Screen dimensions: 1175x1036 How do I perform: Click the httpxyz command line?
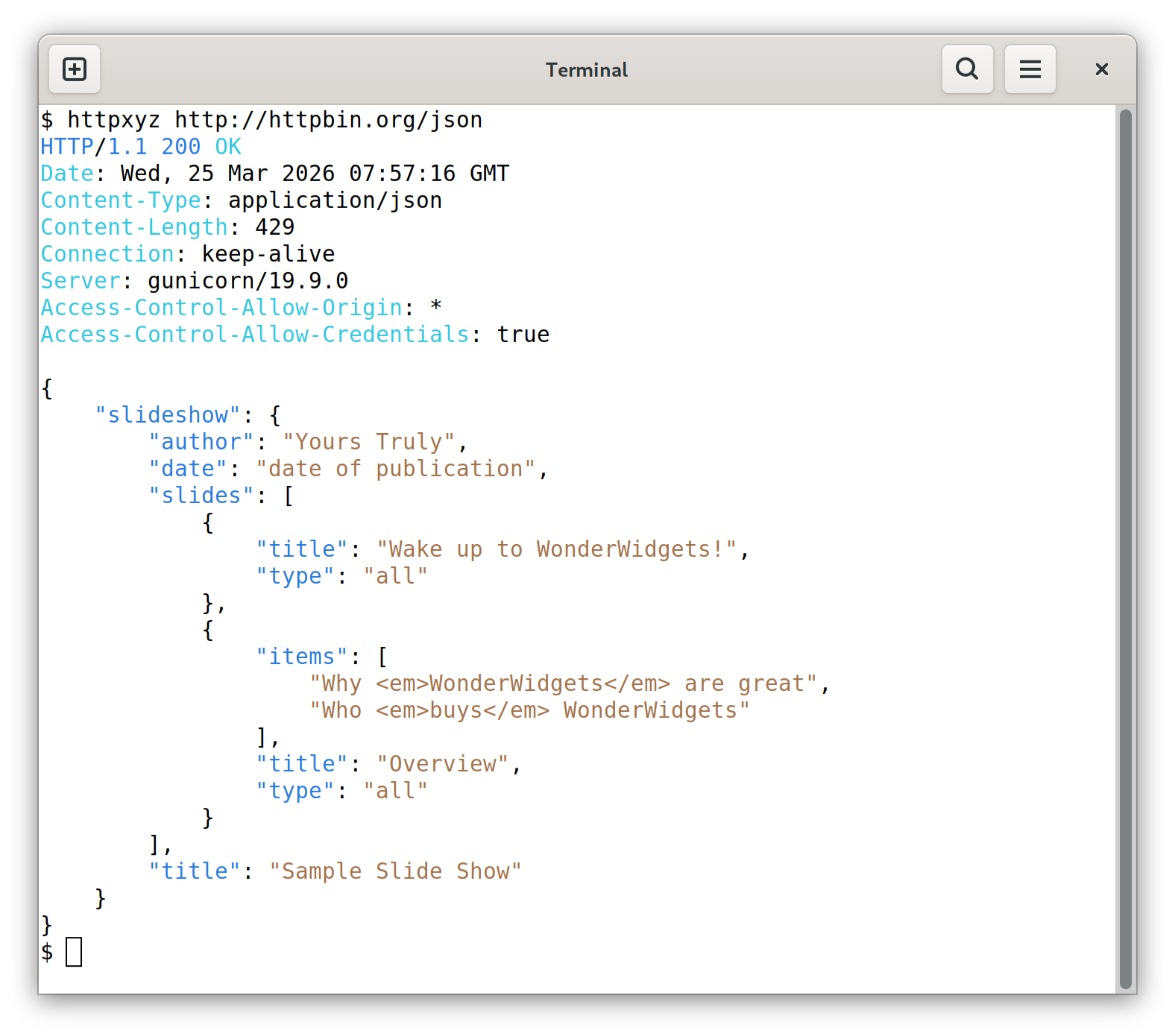click(x=262, y=120)
